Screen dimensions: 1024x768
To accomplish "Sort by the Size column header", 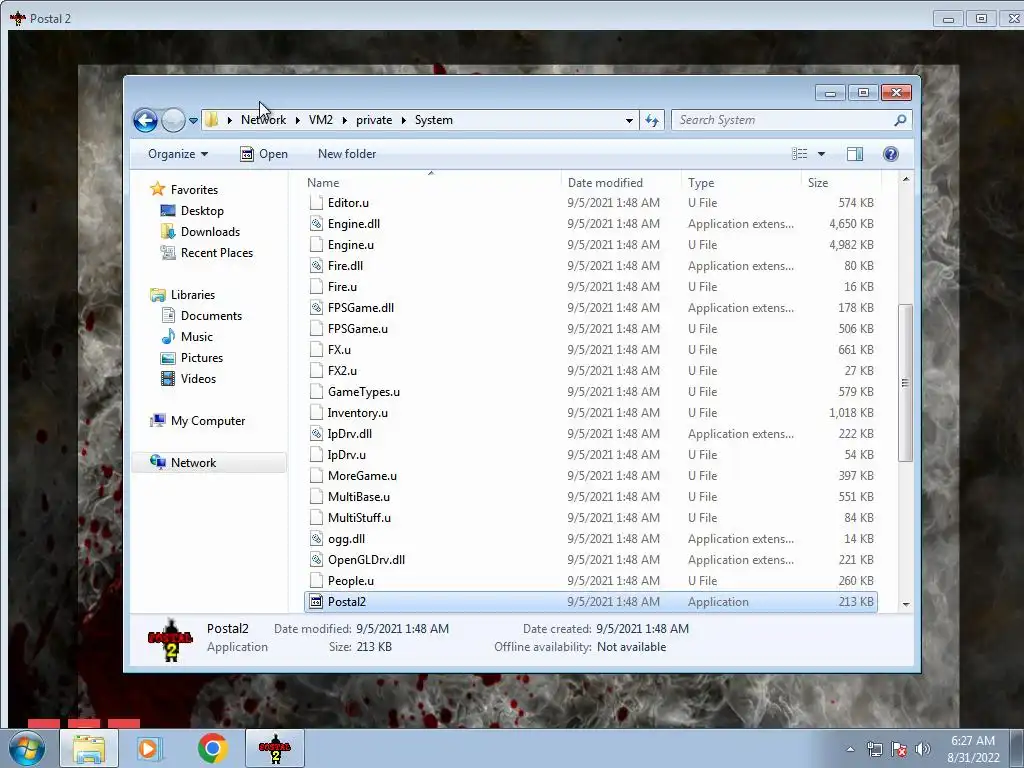I will click(841, 183).
